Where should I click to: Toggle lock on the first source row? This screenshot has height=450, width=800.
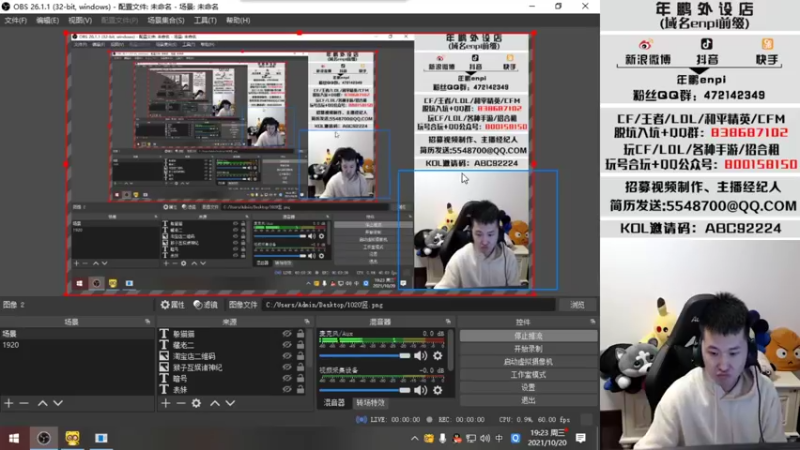(x=301, y=334)
